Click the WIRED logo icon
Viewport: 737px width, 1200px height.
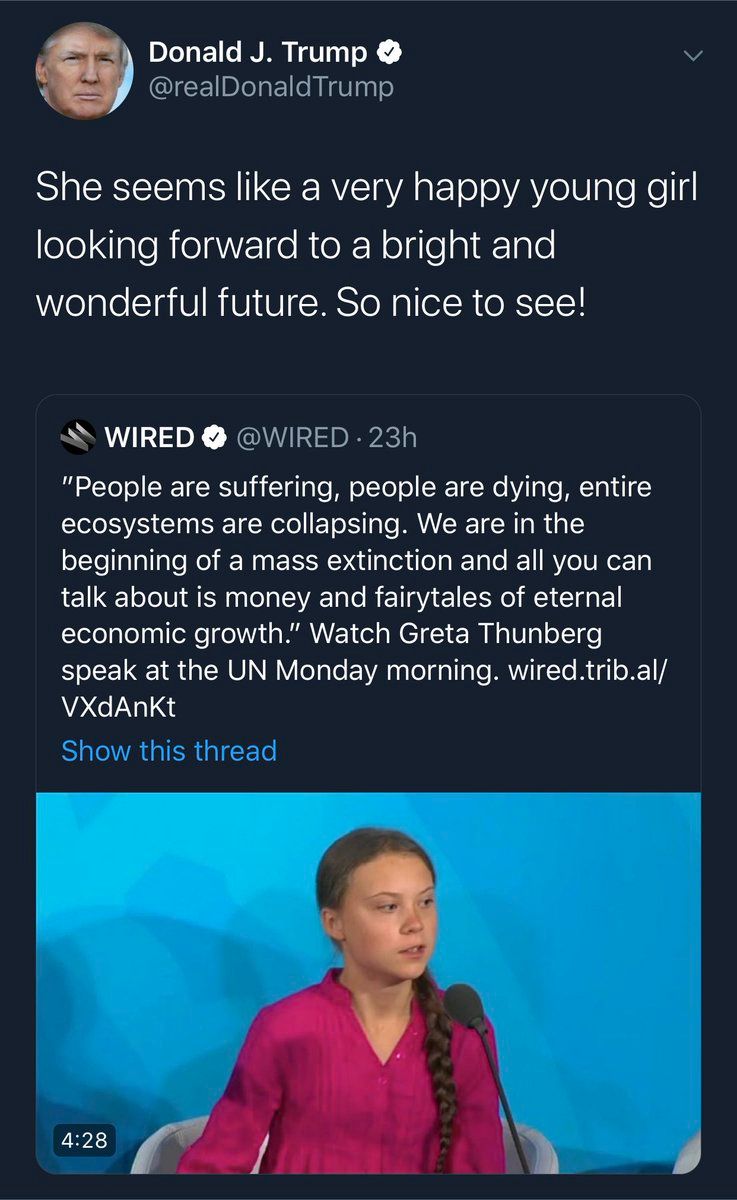(78, 437)
